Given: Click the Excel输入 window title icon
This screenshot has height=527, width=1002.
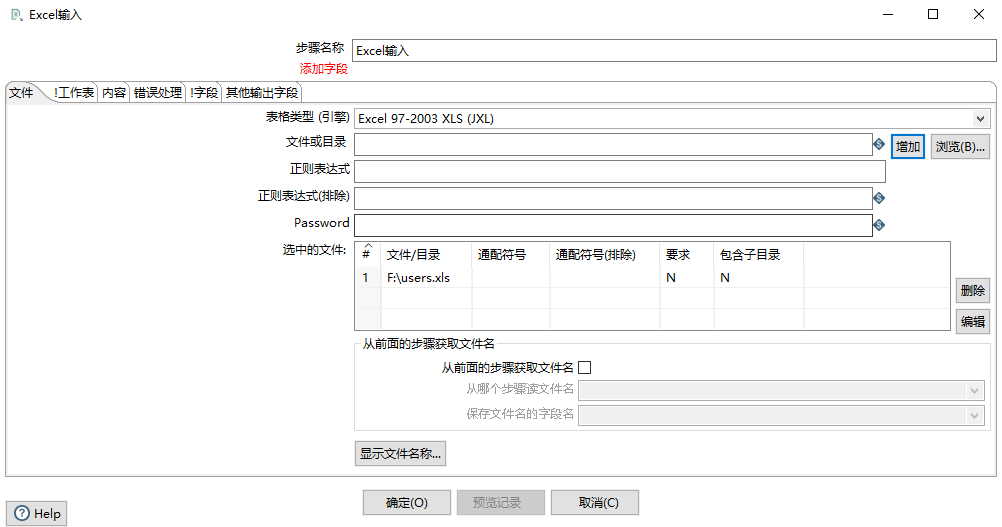Looking at the screenshot, I should 17,14.
